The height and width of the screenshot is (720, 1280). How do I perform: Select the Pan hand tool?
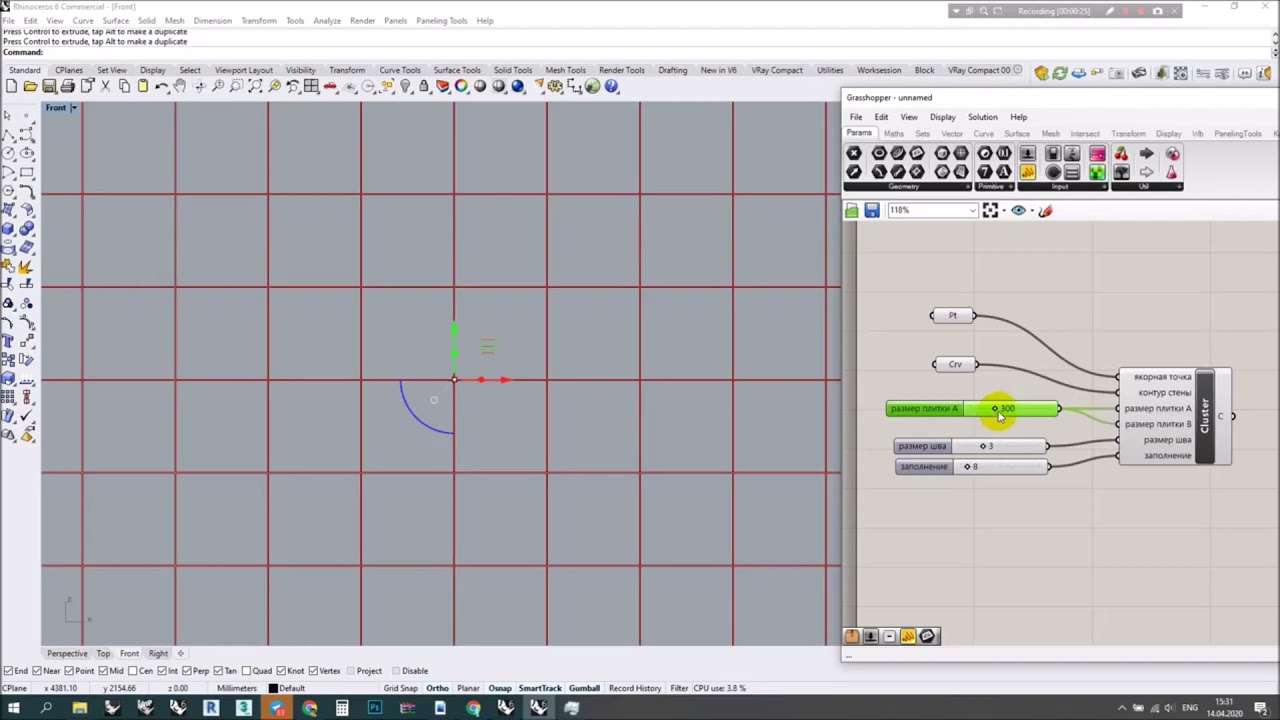(x=180, y=86)
